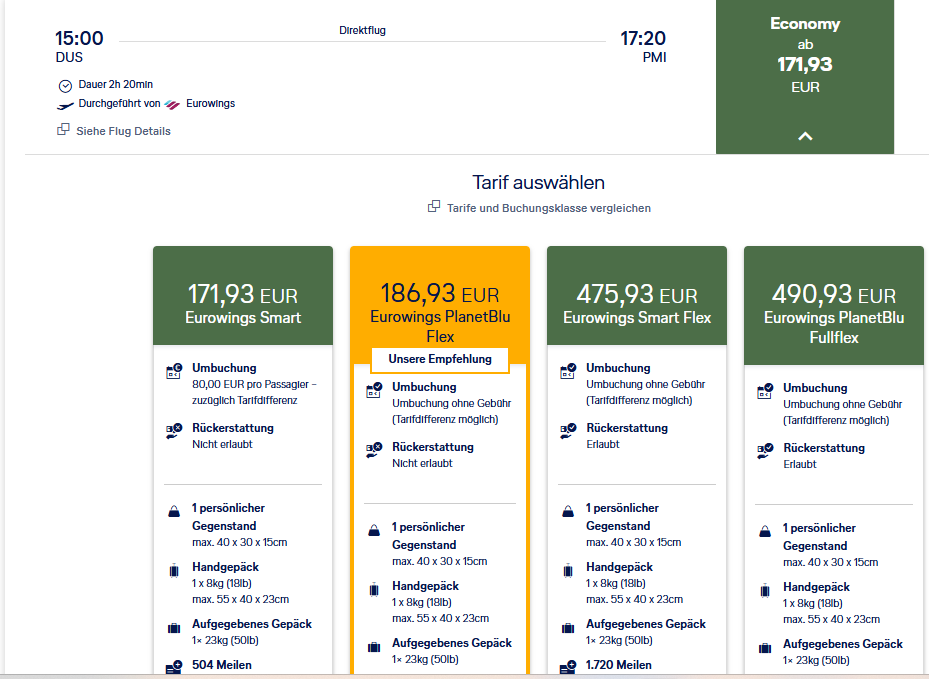Click compare fares popup icon
This screenshot has width=929, height=679.
click(x=434, y=206)
